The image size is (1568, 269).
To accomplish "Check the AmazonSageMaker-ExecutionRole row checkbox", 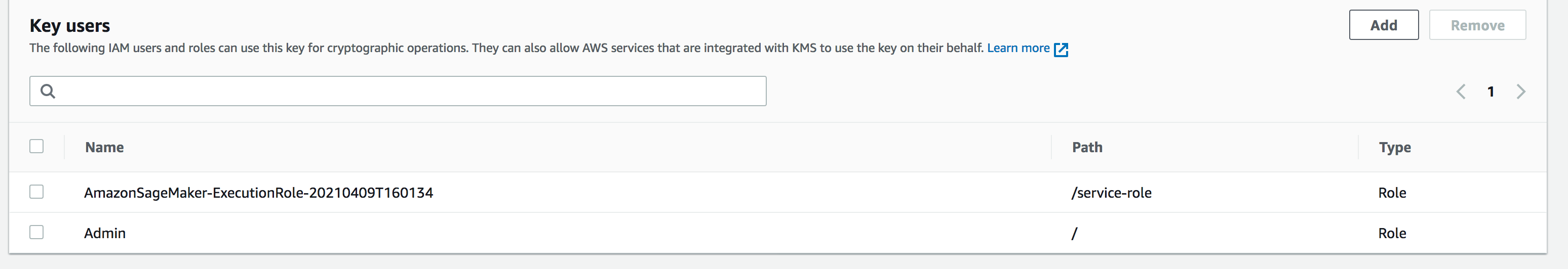I will (x=36, y=192).
